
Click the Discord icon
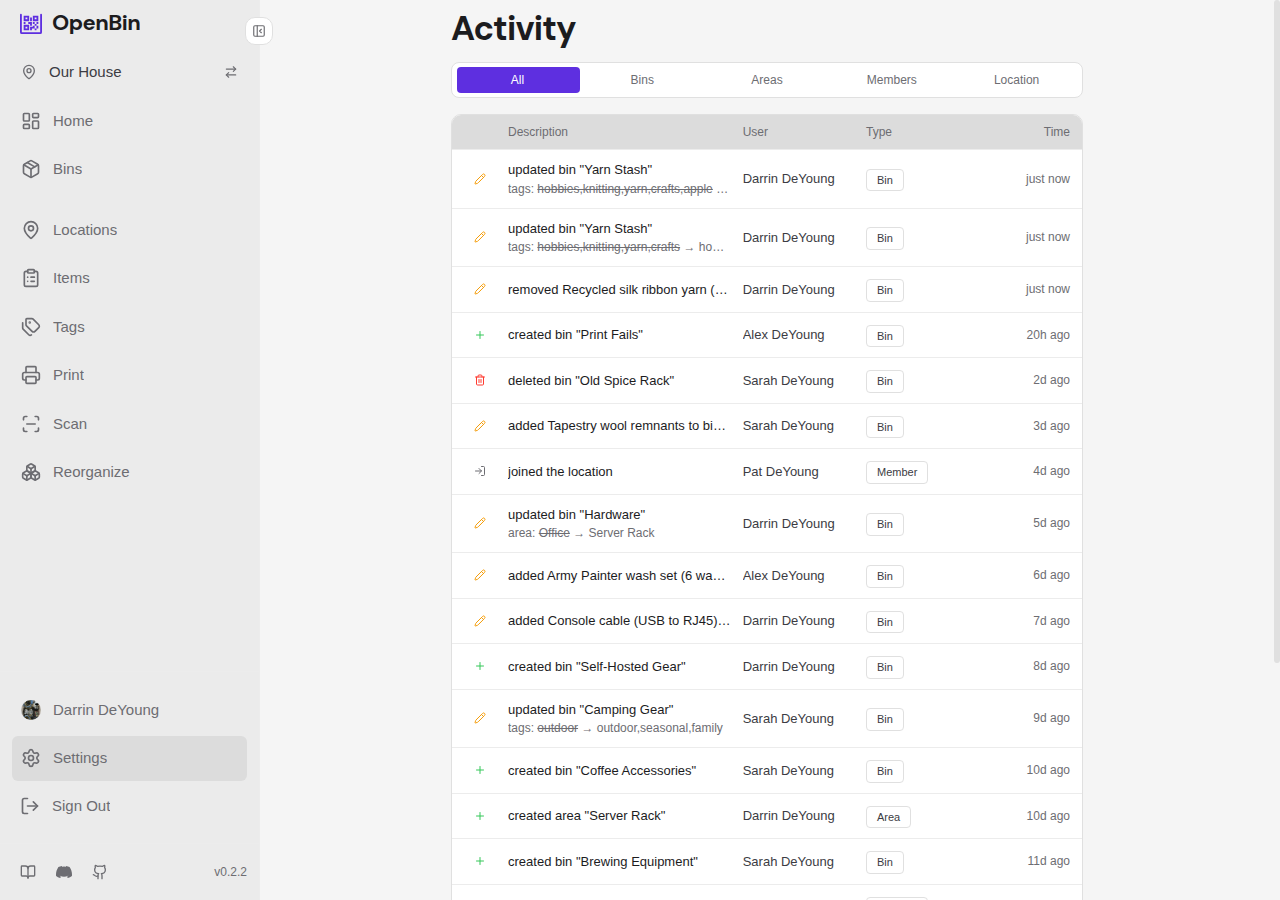click(64, 872)
